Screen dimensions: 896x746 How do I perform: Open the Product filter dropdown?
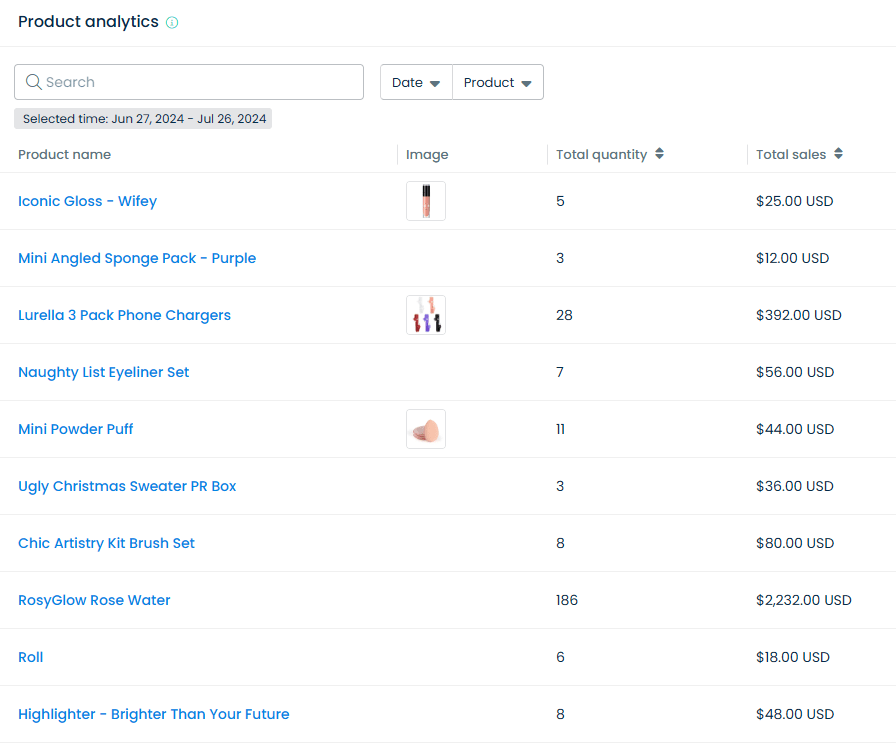497,82
